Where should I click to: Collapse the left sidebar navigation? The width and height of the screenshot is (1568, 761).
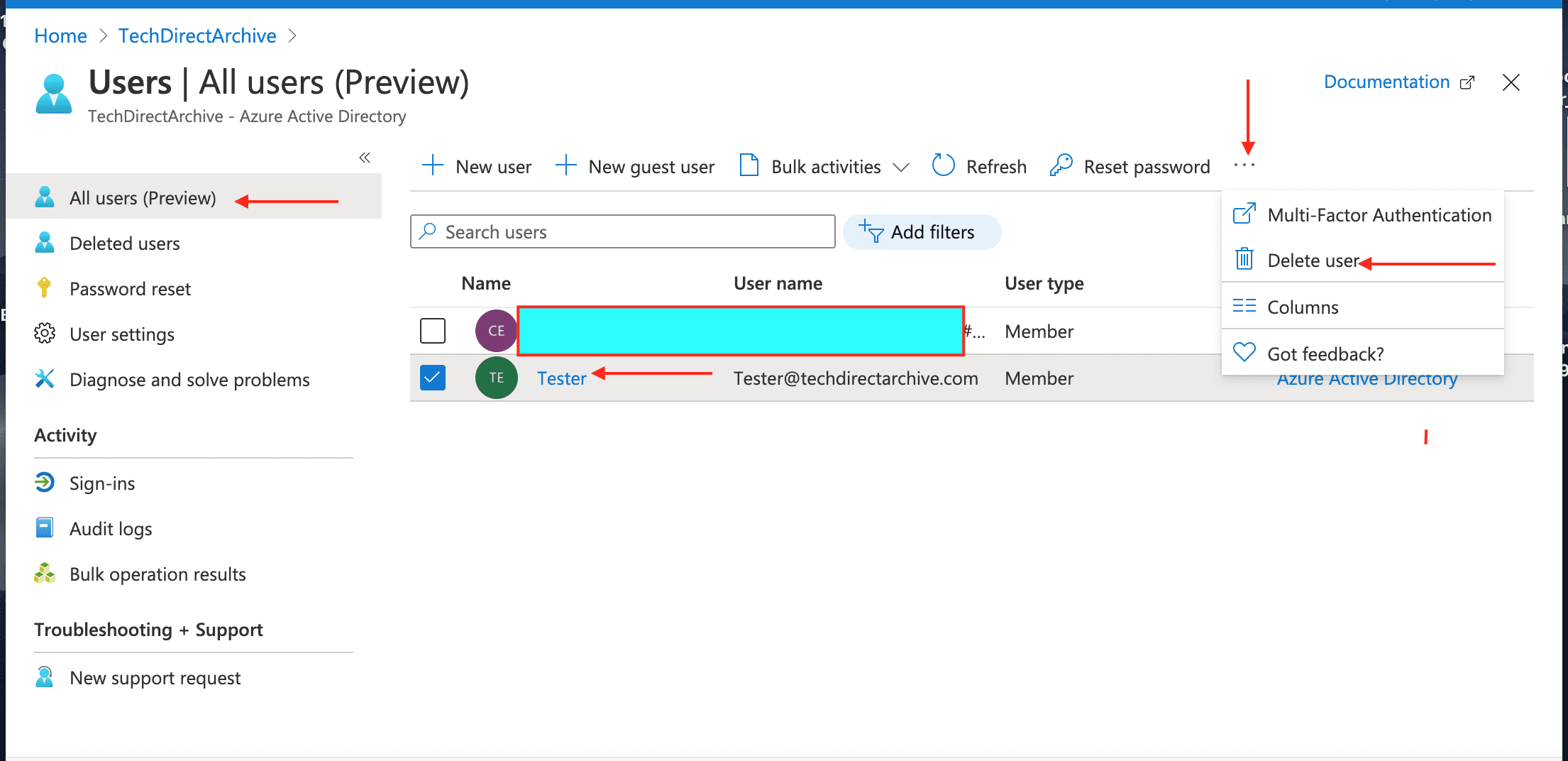(365, 158)
